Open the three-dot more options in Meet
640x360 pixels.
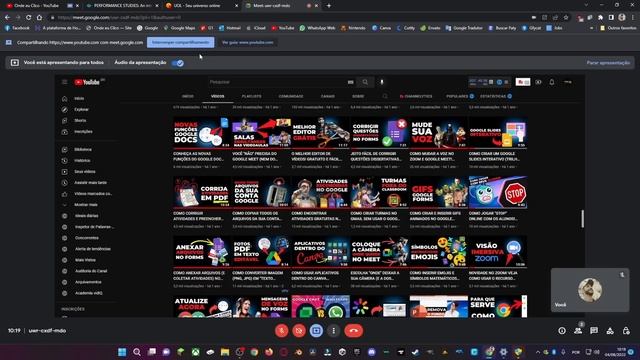[x=333, y=331]
